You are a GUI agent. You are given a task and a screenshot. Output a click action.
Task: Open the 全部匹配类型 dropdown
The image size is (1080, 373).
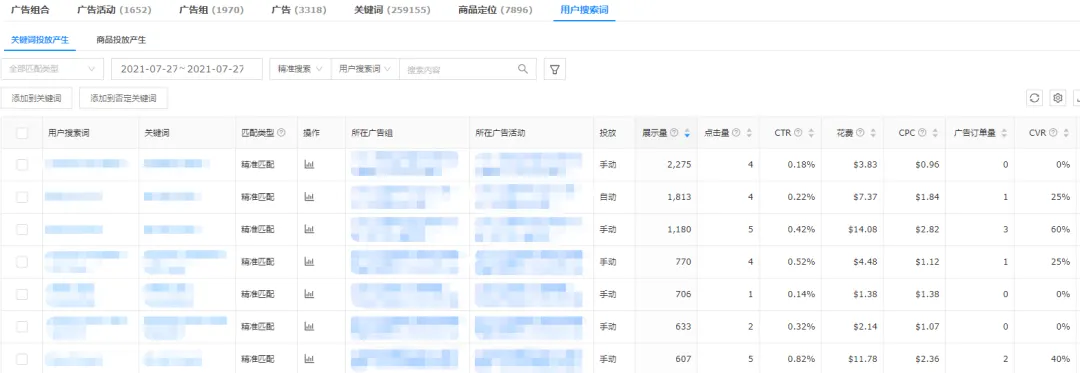tap(52, 69)
